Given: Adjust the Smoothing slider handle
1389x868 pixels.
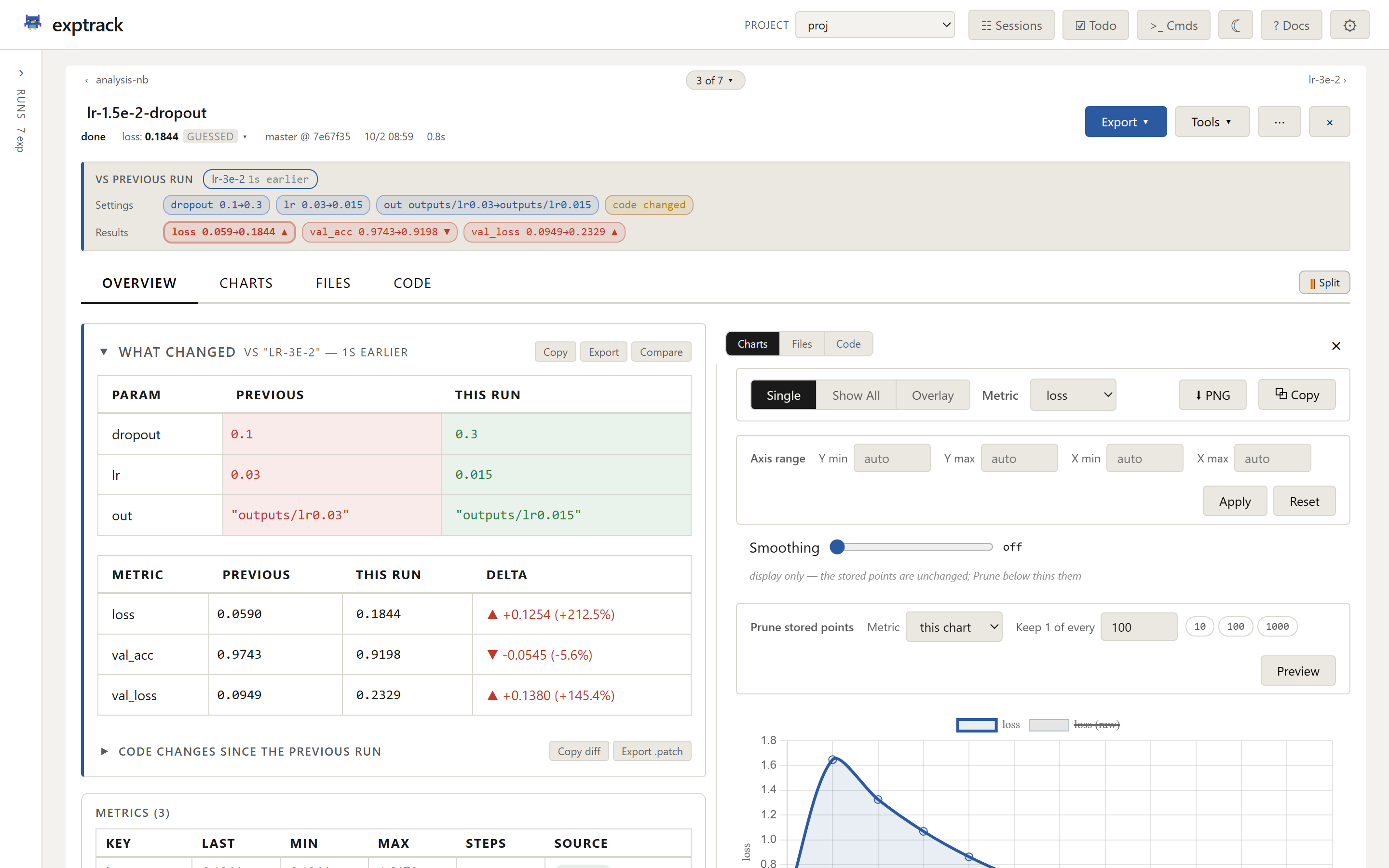Looking at the screenshot, I should 837,547.
